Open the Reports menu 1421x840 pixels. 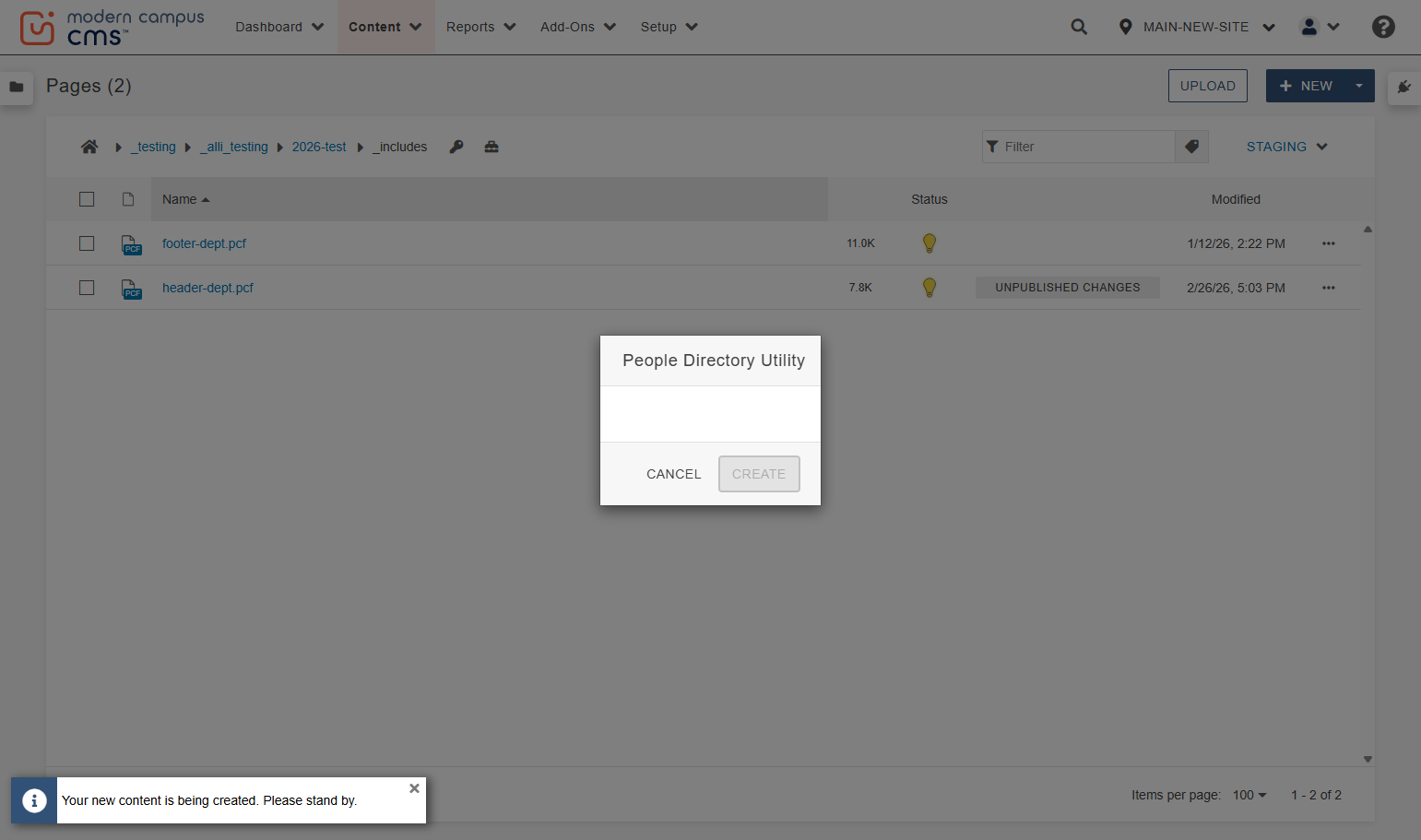coord(481,27)
